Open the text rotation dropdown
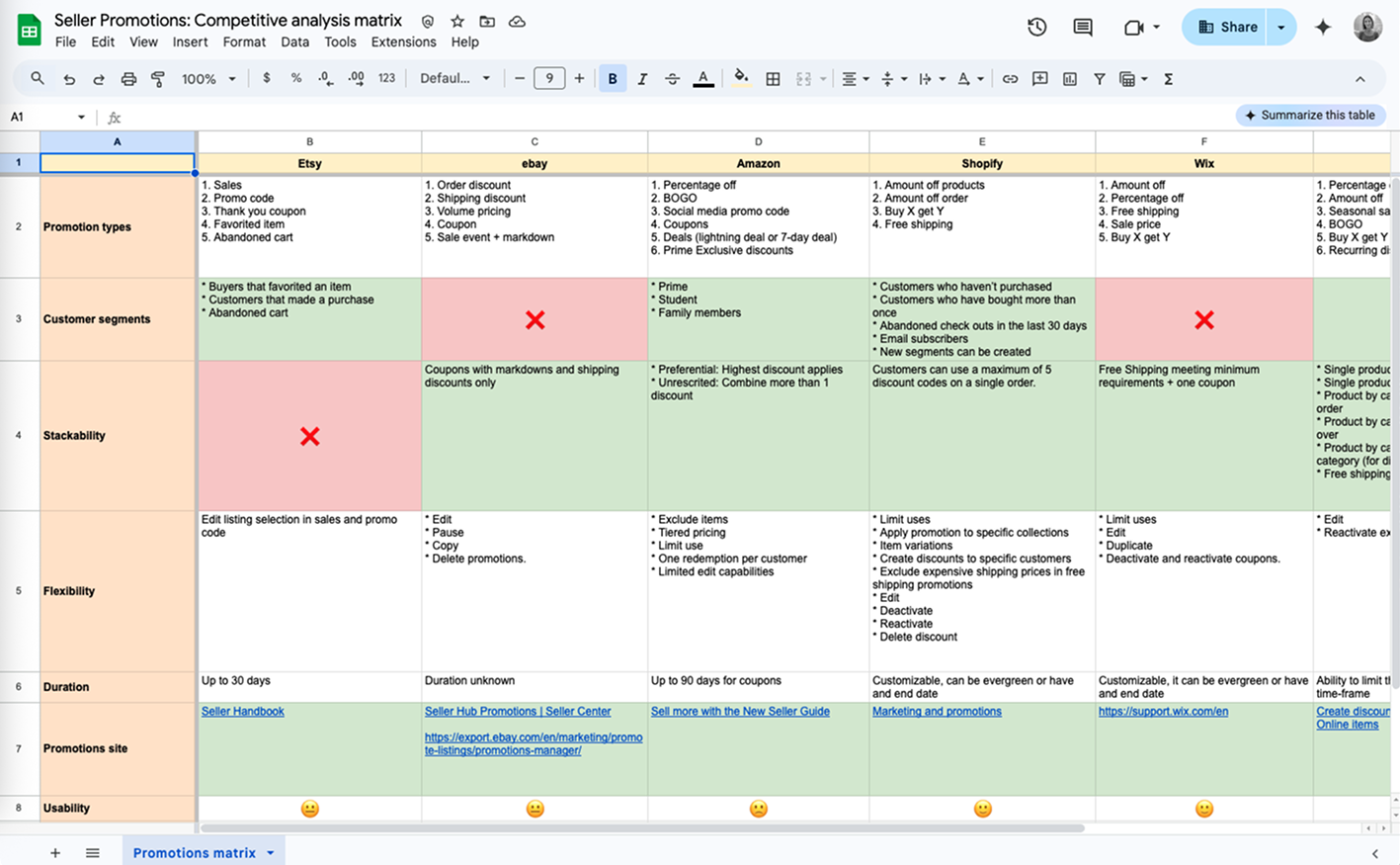Image resolution: width=1400 pixels, height=865 pixels. pos(969,79)
